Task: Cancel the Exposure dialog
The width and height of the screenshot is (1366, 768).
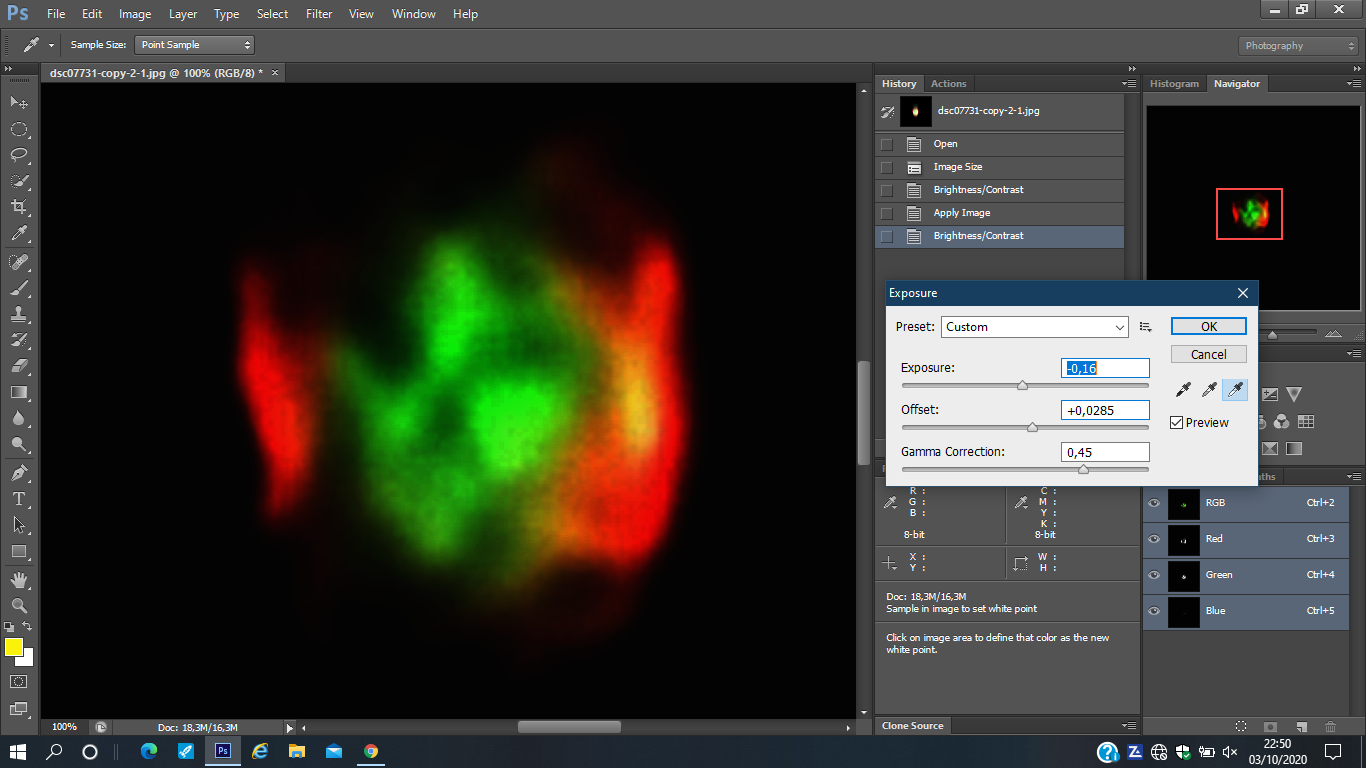Action: [x=1208, y=354]
